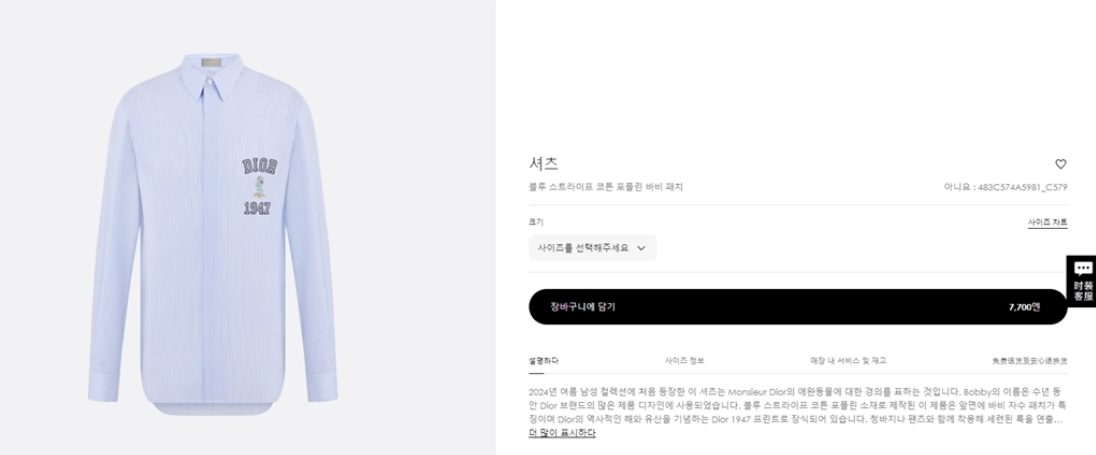Select the 사이즈 정보 tab
This screenshot has height=455, width=1096.
684,360
